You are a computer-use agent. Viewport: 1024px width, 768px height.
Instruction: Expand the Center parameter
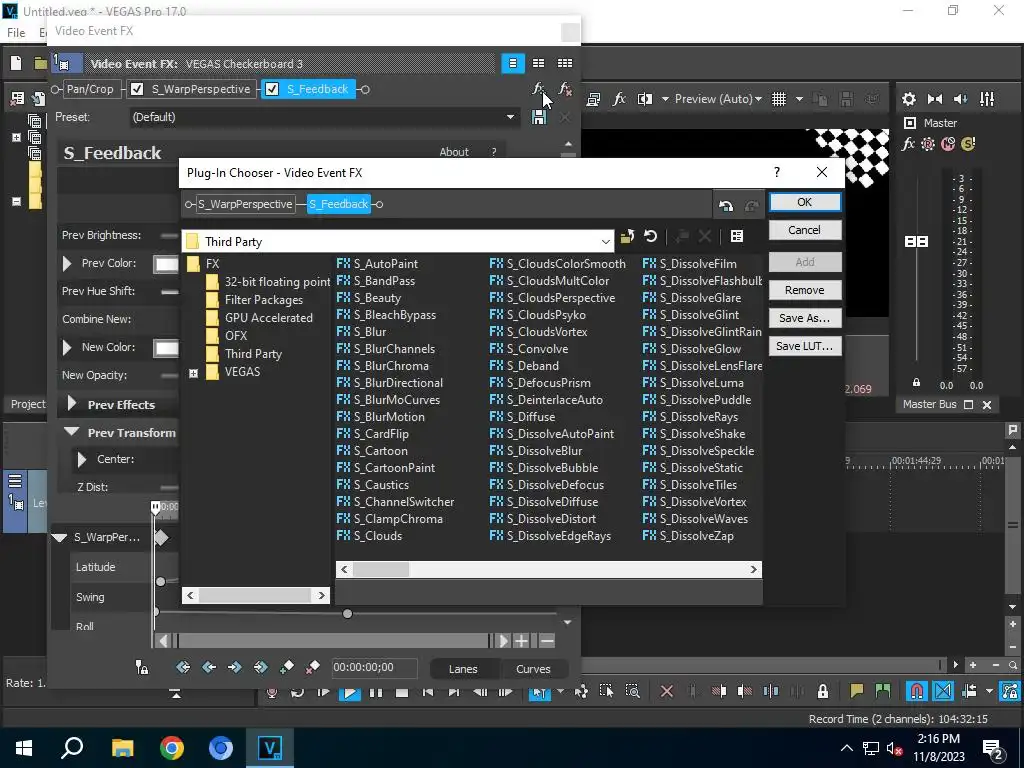[x=82, y=459]
